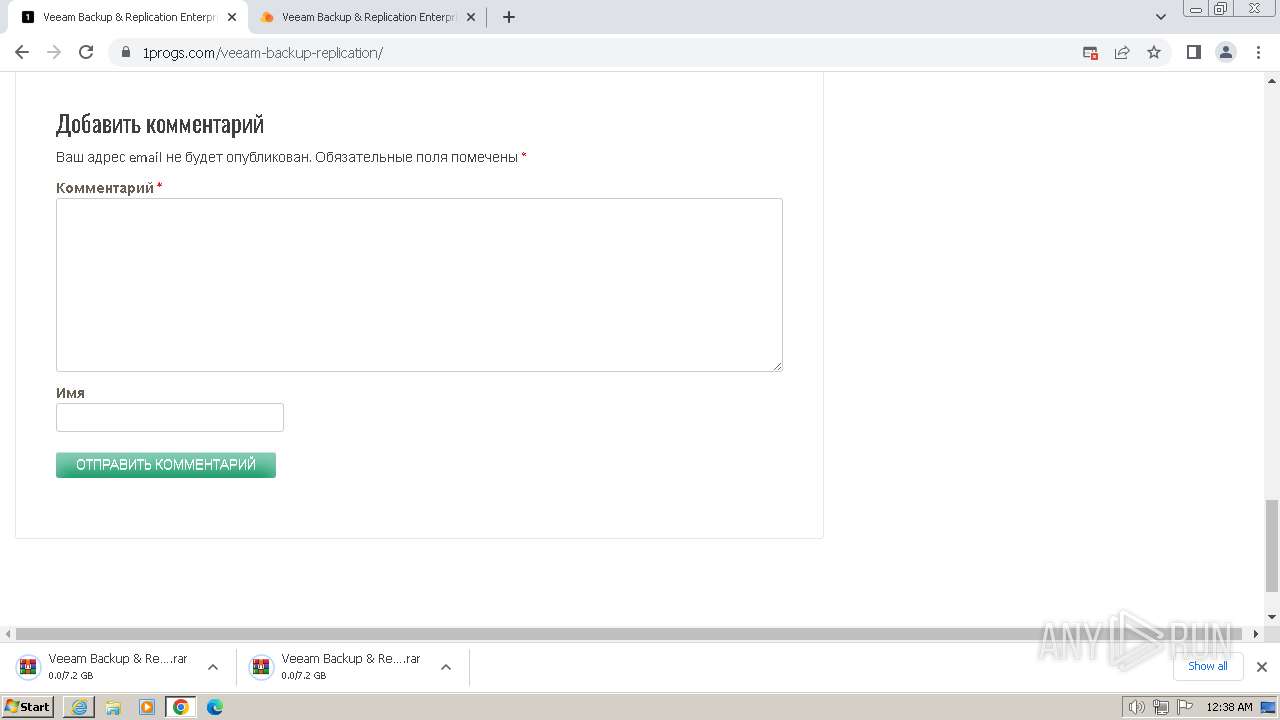Open Action Center flag icon
Image resolution: width=1280 pixels, height=720 pixels.
tap(1186, 708)
